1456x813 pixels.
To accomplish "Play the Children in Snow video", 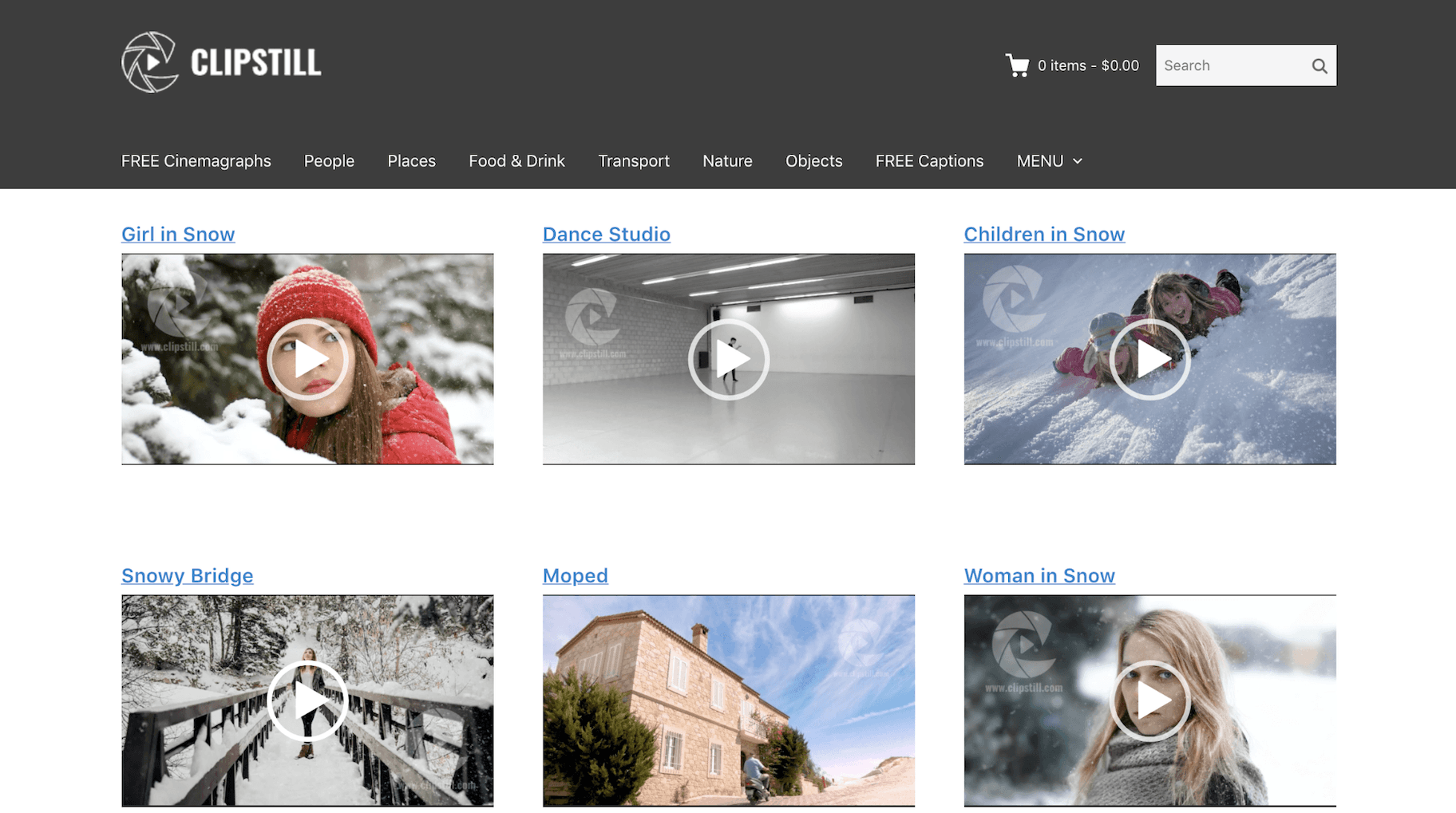I will point(1149,359).
